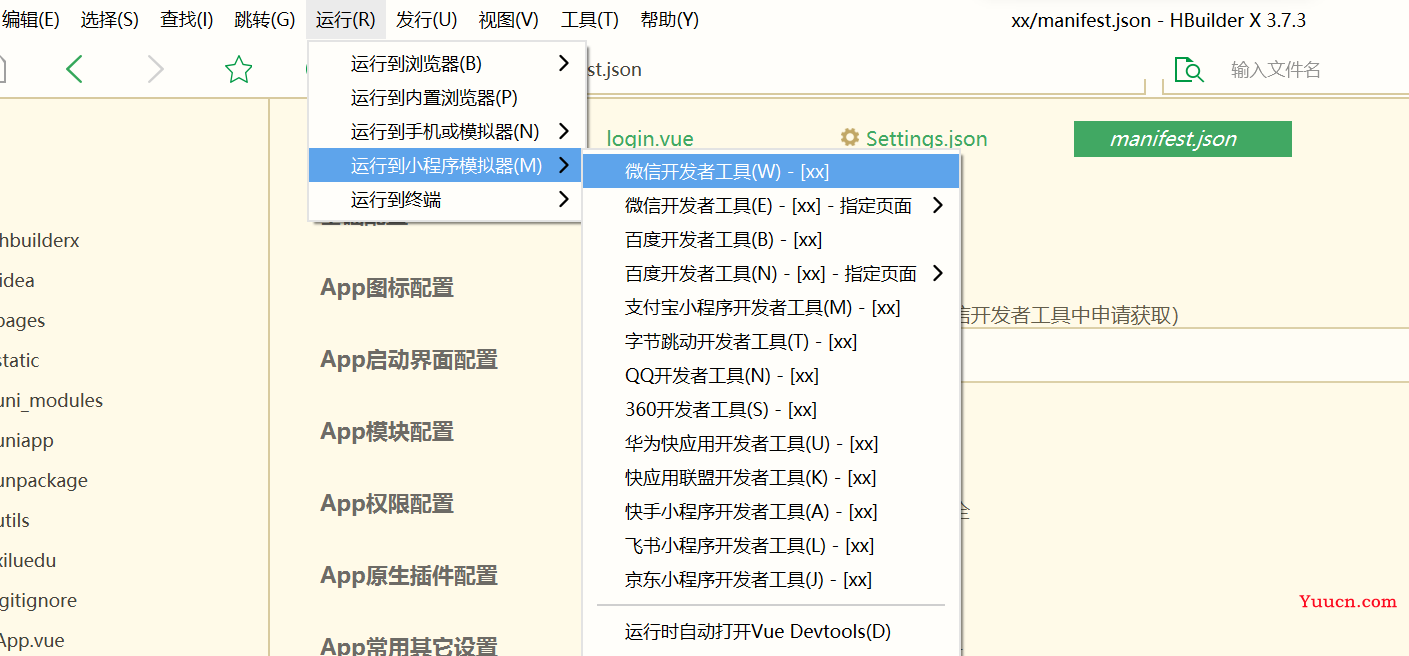Open the 选择(S) menu

[x=110, y=20]
